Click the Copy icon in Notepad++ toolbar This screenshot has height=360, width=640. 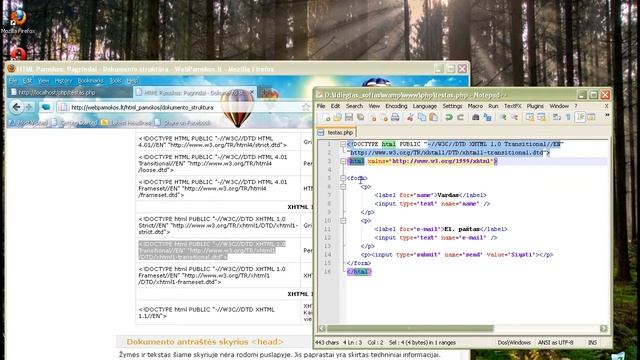pyautogui.click(x=422, y=118)
